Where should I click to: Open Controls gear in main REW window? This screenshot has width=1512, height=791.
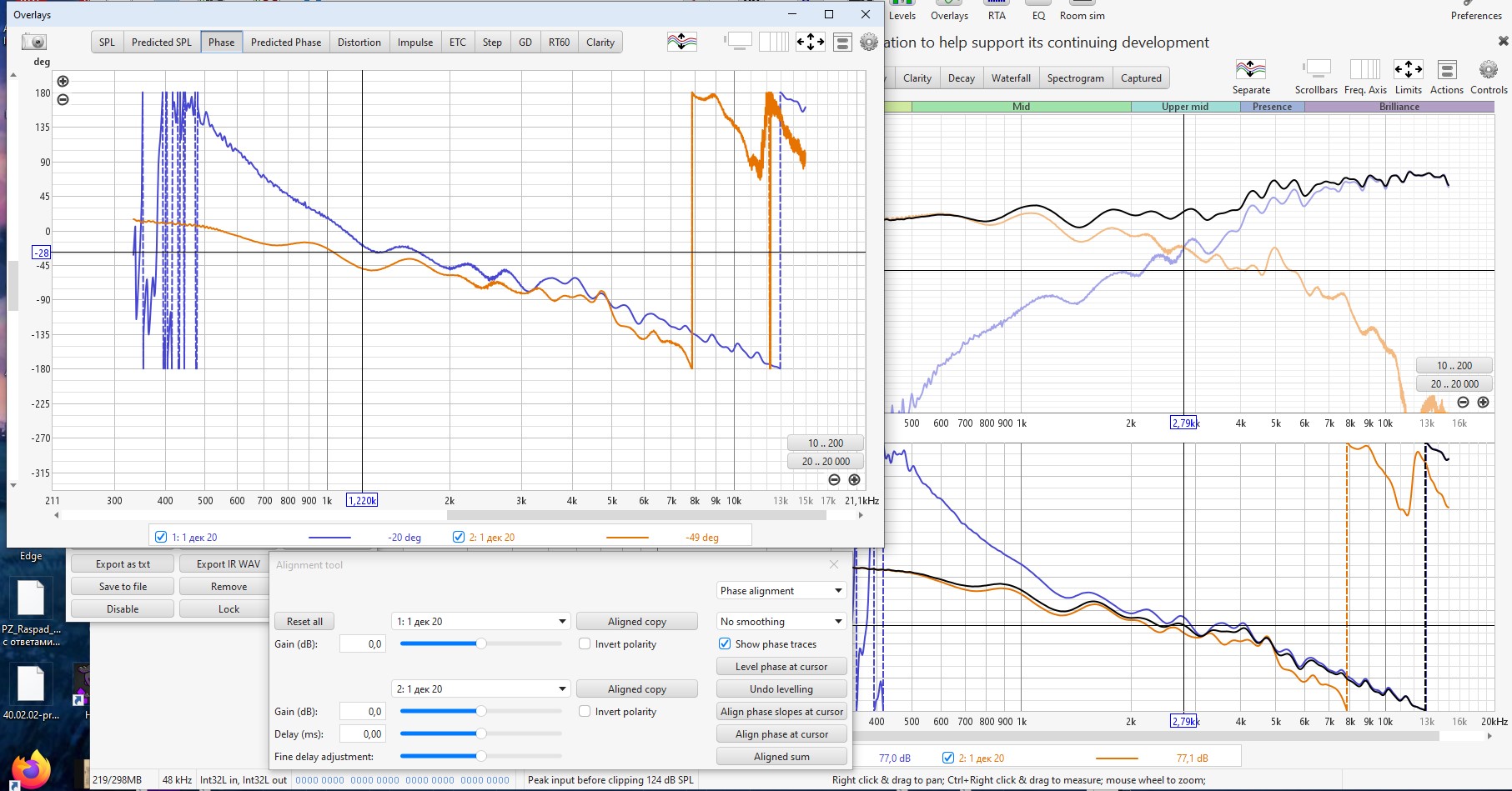[x=1489, y=76]
